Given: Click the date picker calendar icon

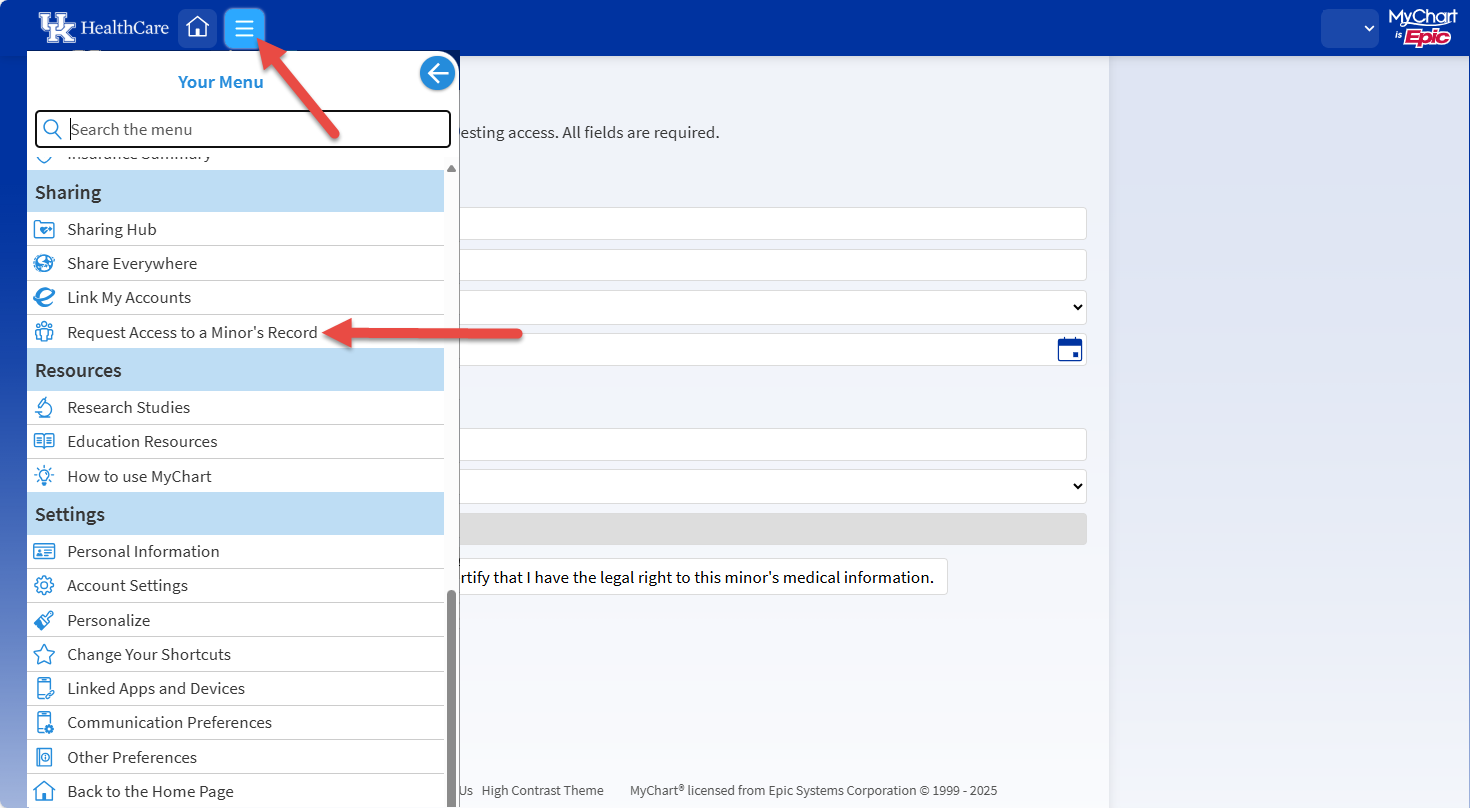Looking at the screenshot, I should pyautogui.click(x=1070, y=349).
